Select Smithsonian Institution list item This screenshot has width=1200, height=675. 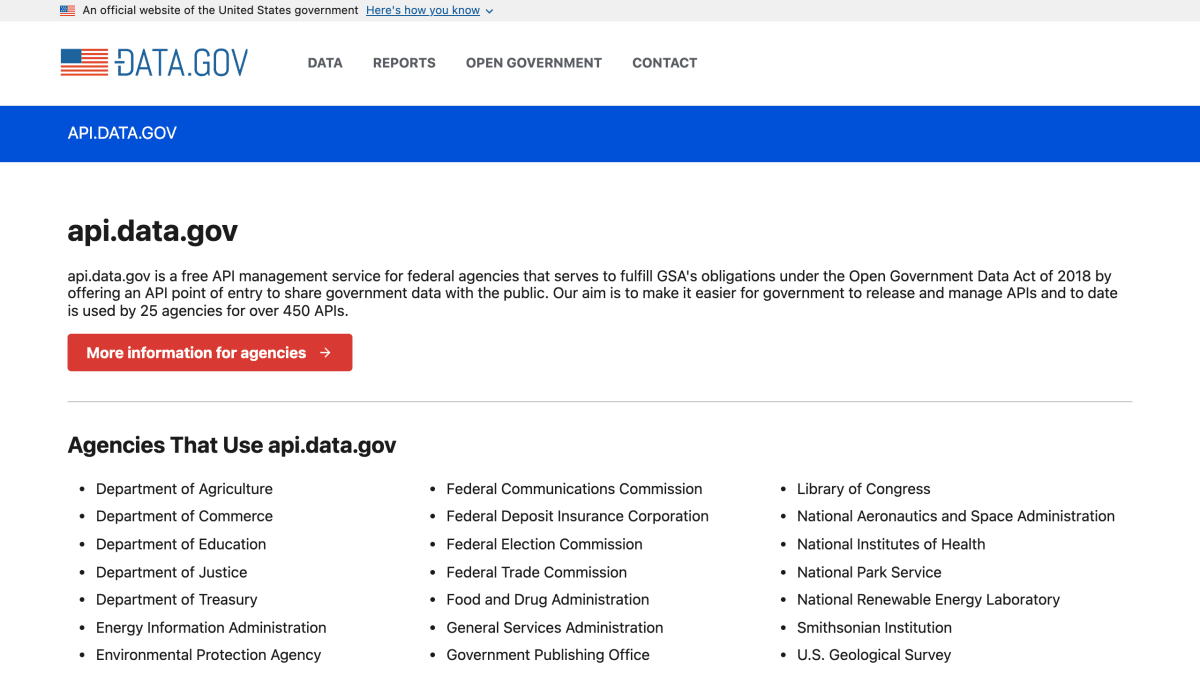(874, 627)
